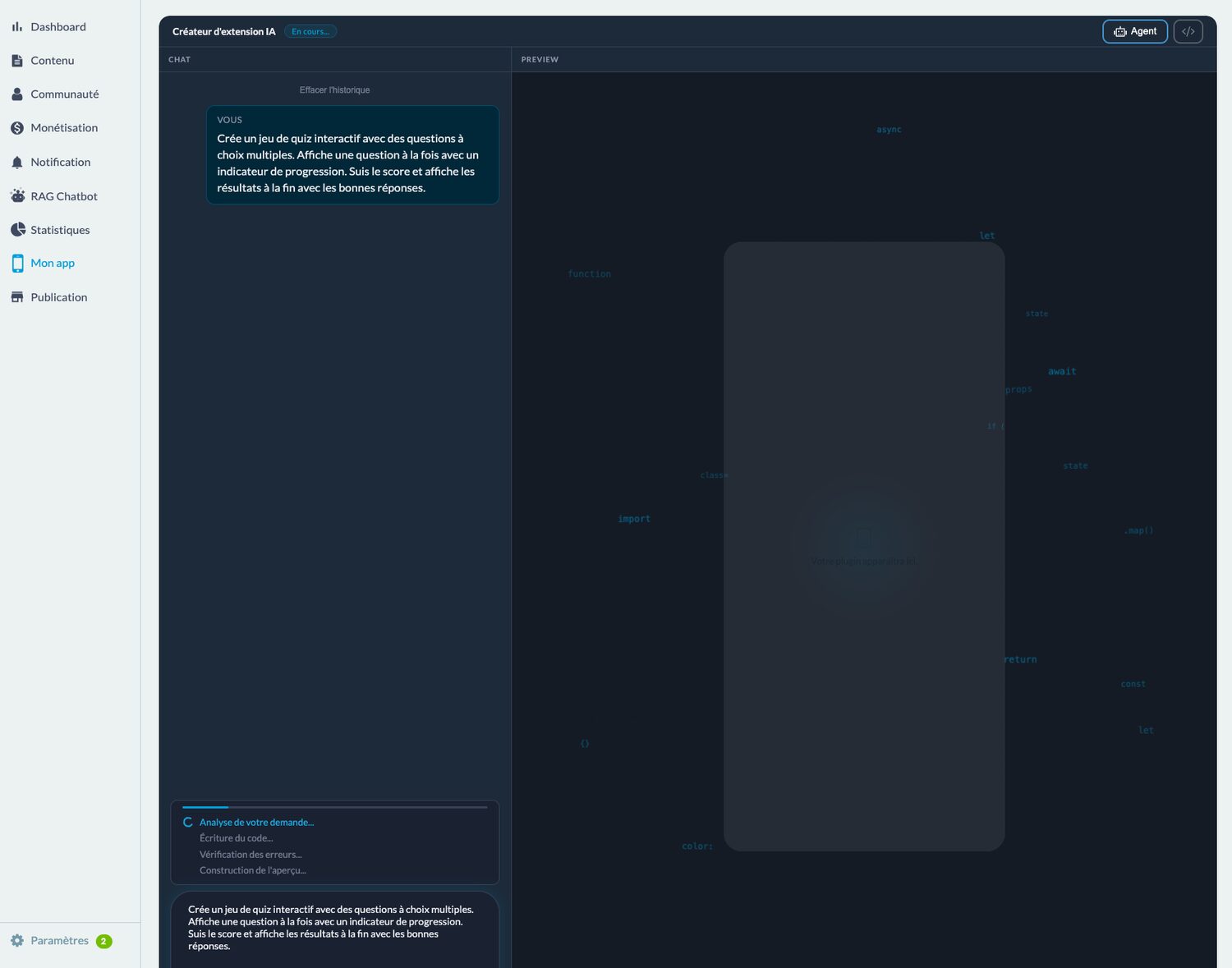Click the VOUS message bubble

(352, 154)
